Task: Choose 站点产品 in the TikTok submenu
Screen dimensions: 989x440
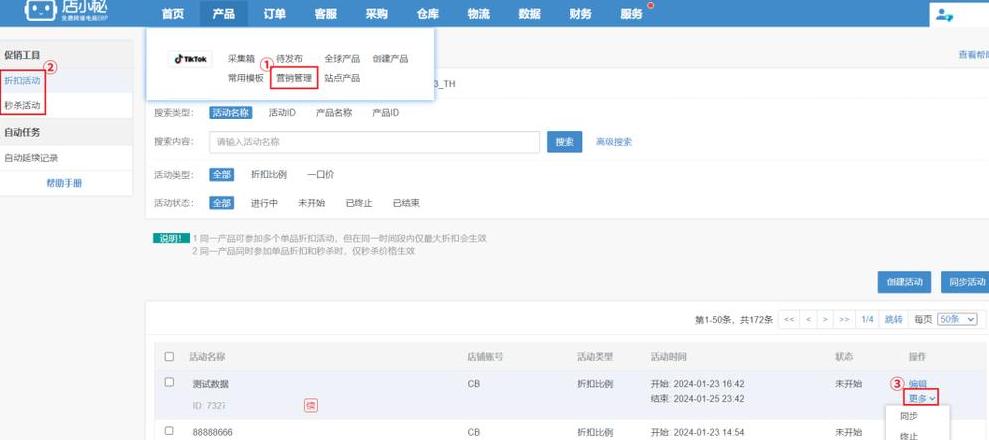Action: 342,78
